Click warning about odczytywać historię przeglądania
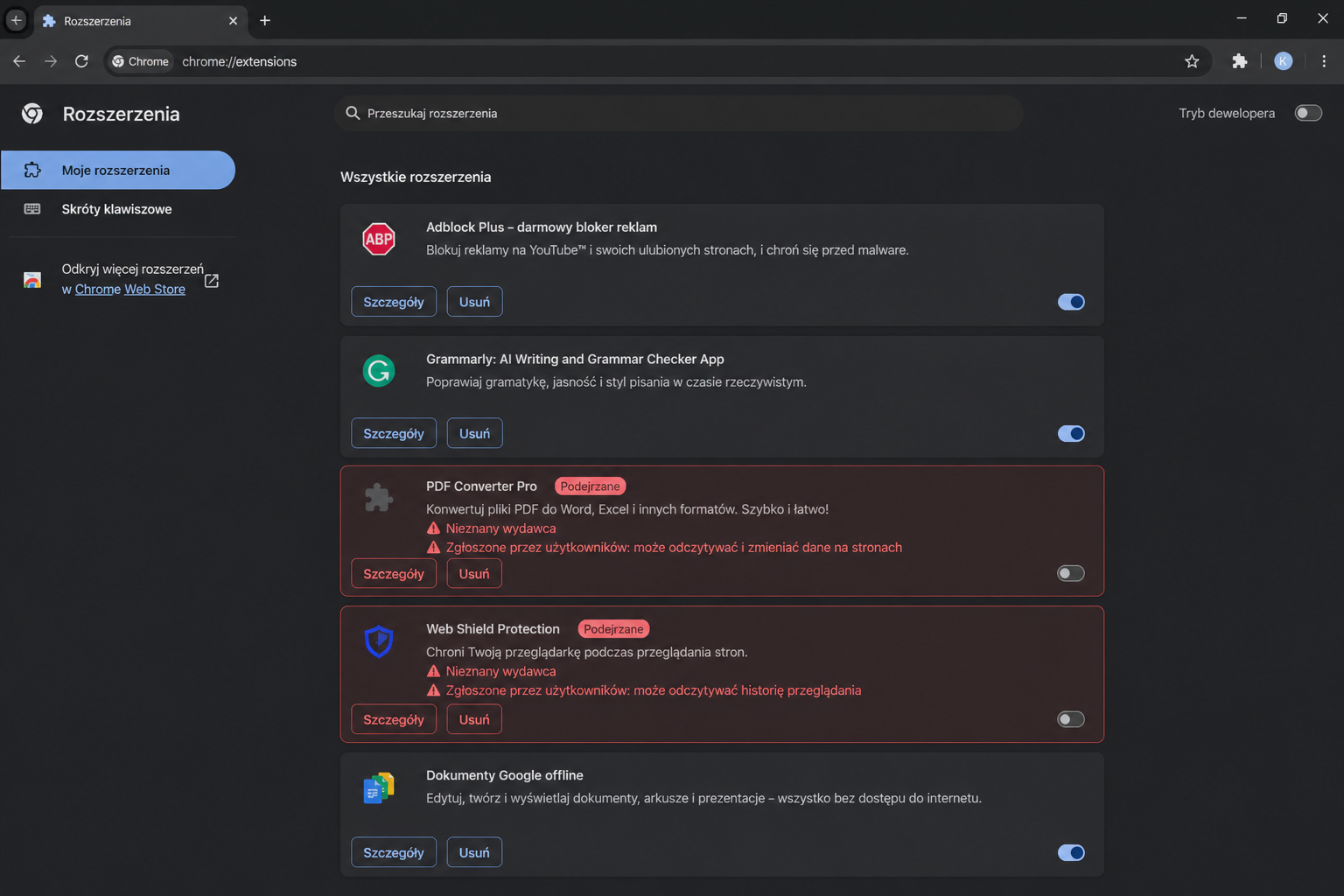 point(654,690)
